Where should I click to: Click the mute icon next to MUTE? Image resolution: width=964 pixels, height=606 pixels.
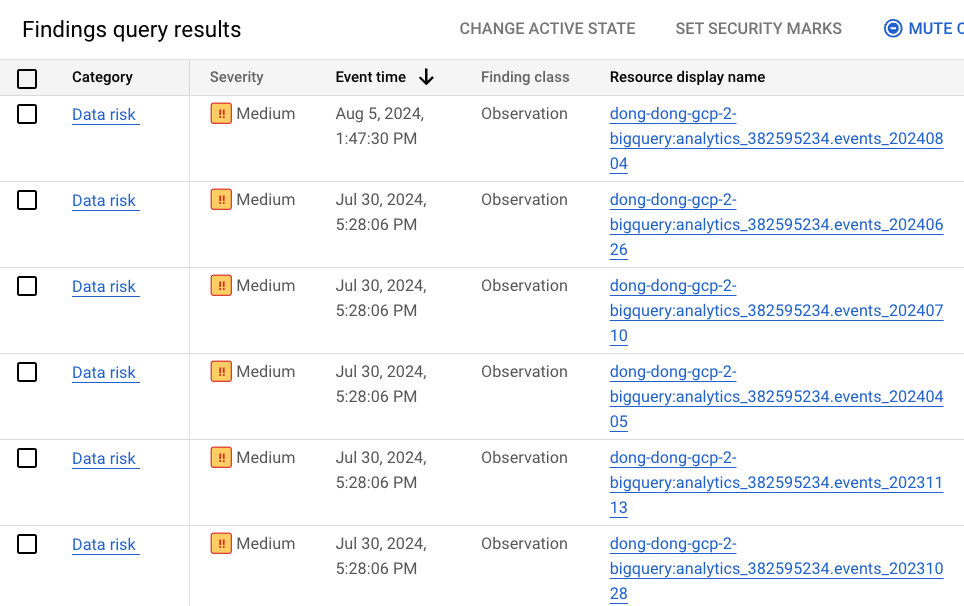click(893, 29)
